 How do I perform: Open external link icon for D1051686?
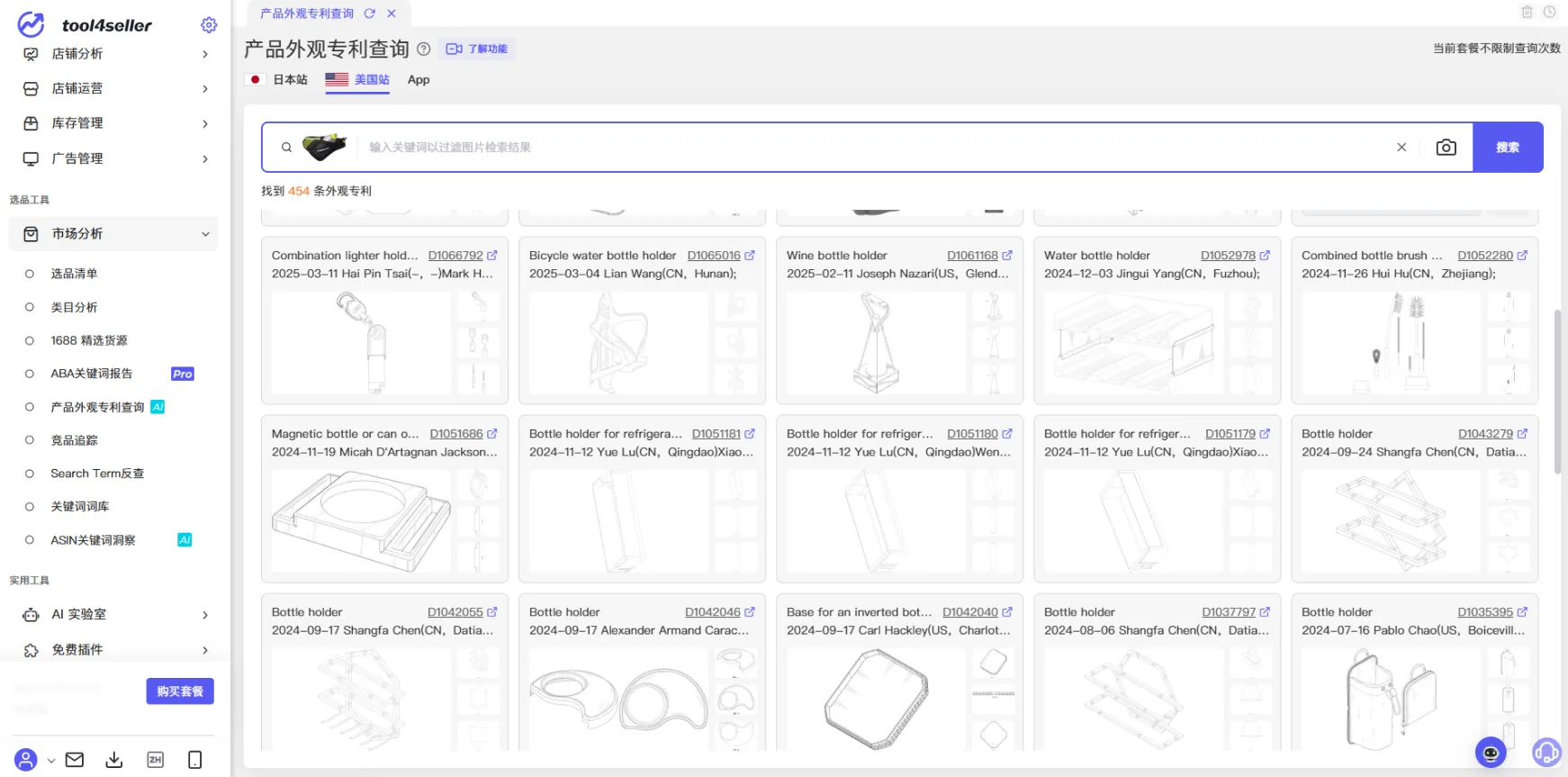pyautogui.click(x=492, y=434)
